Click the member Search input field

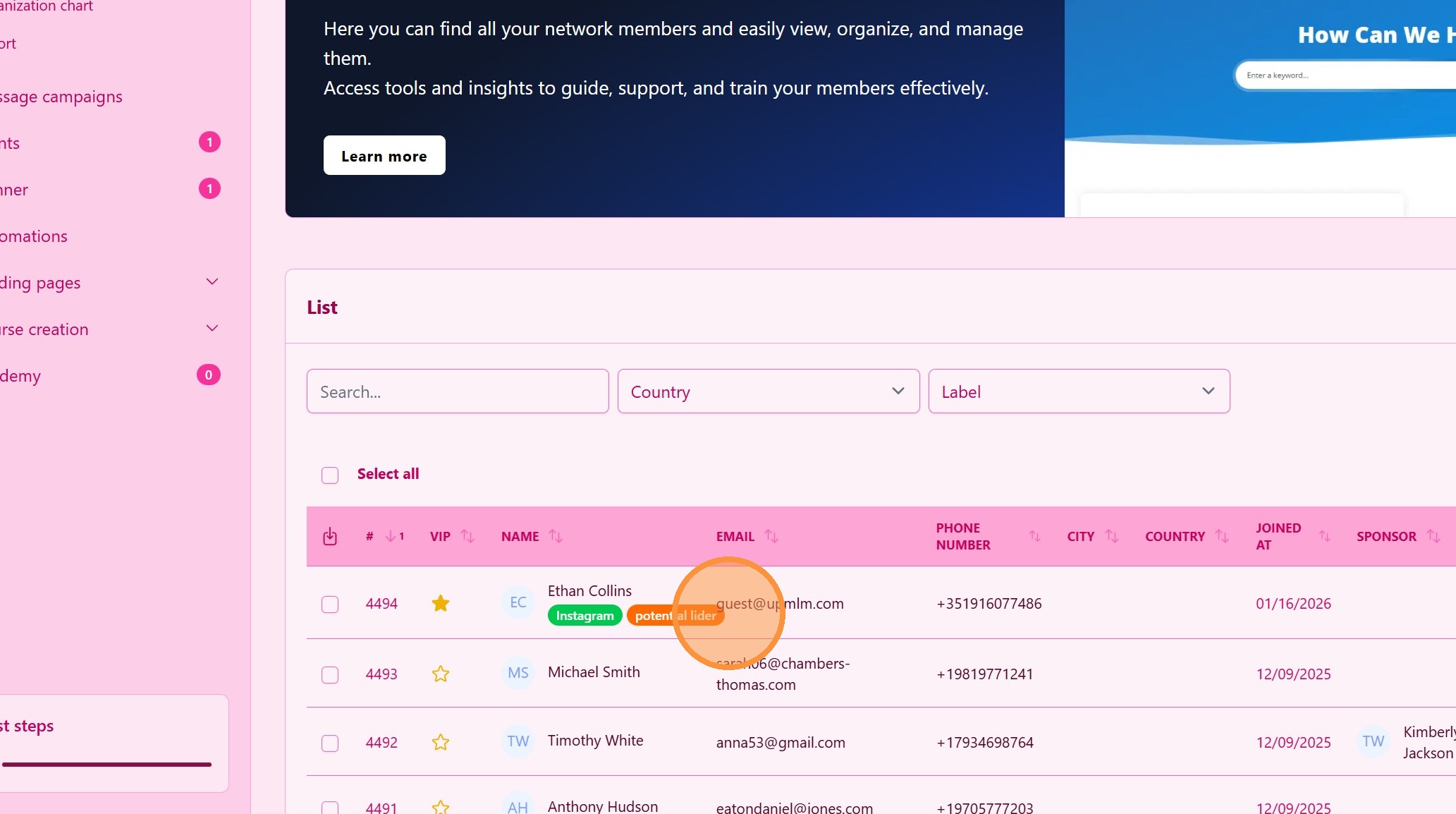pos(457,391)
